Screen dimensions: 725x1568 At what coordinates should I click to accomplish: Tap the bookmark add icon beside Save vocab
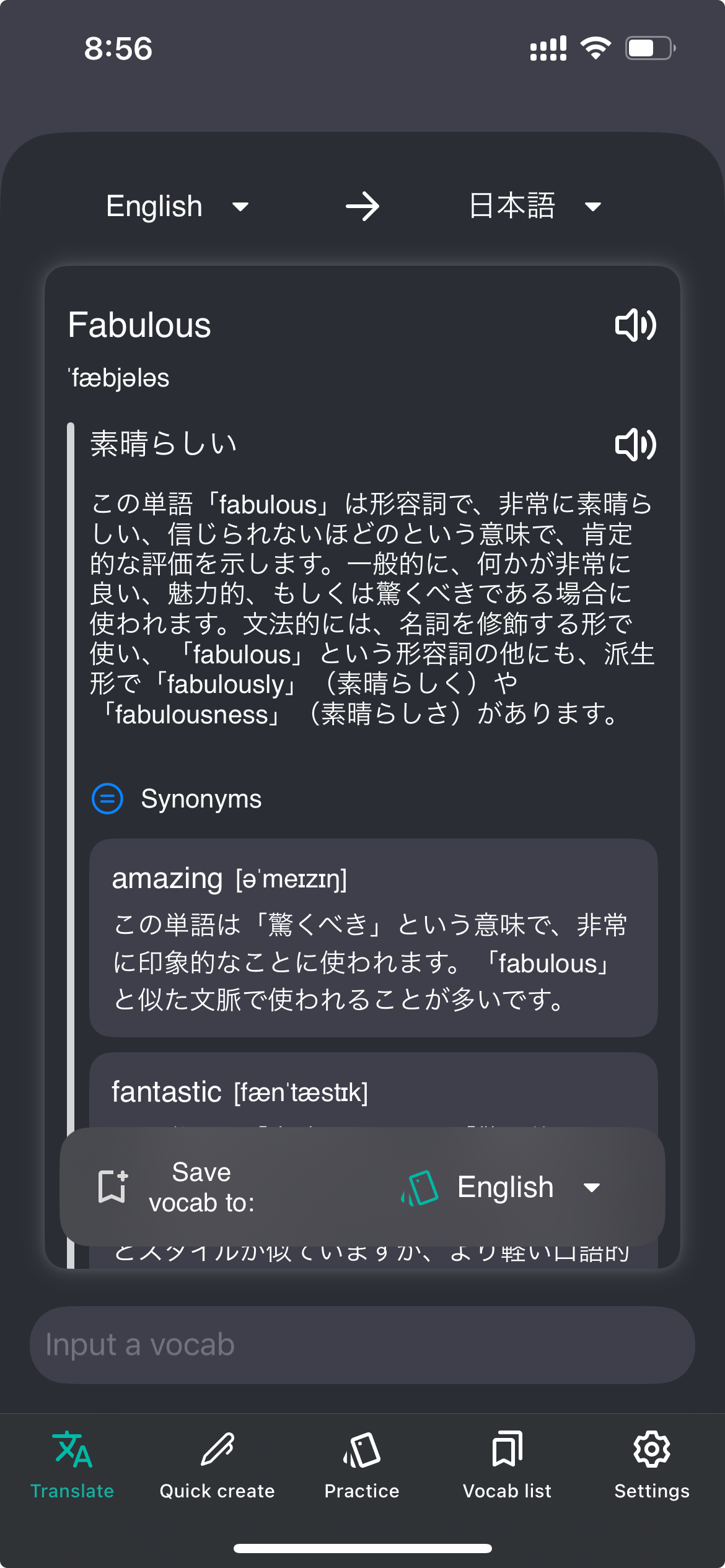(113, 1187)
